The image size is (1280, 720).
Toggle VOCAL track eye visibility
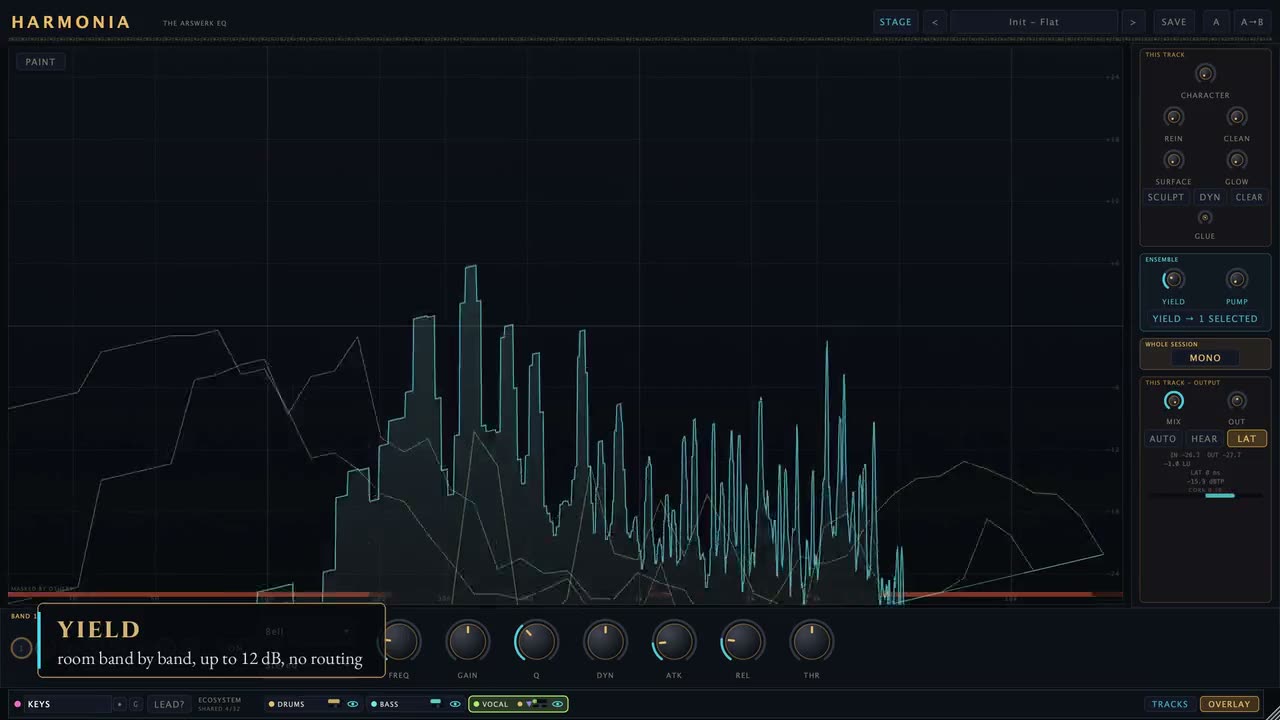tap(557, 704)
